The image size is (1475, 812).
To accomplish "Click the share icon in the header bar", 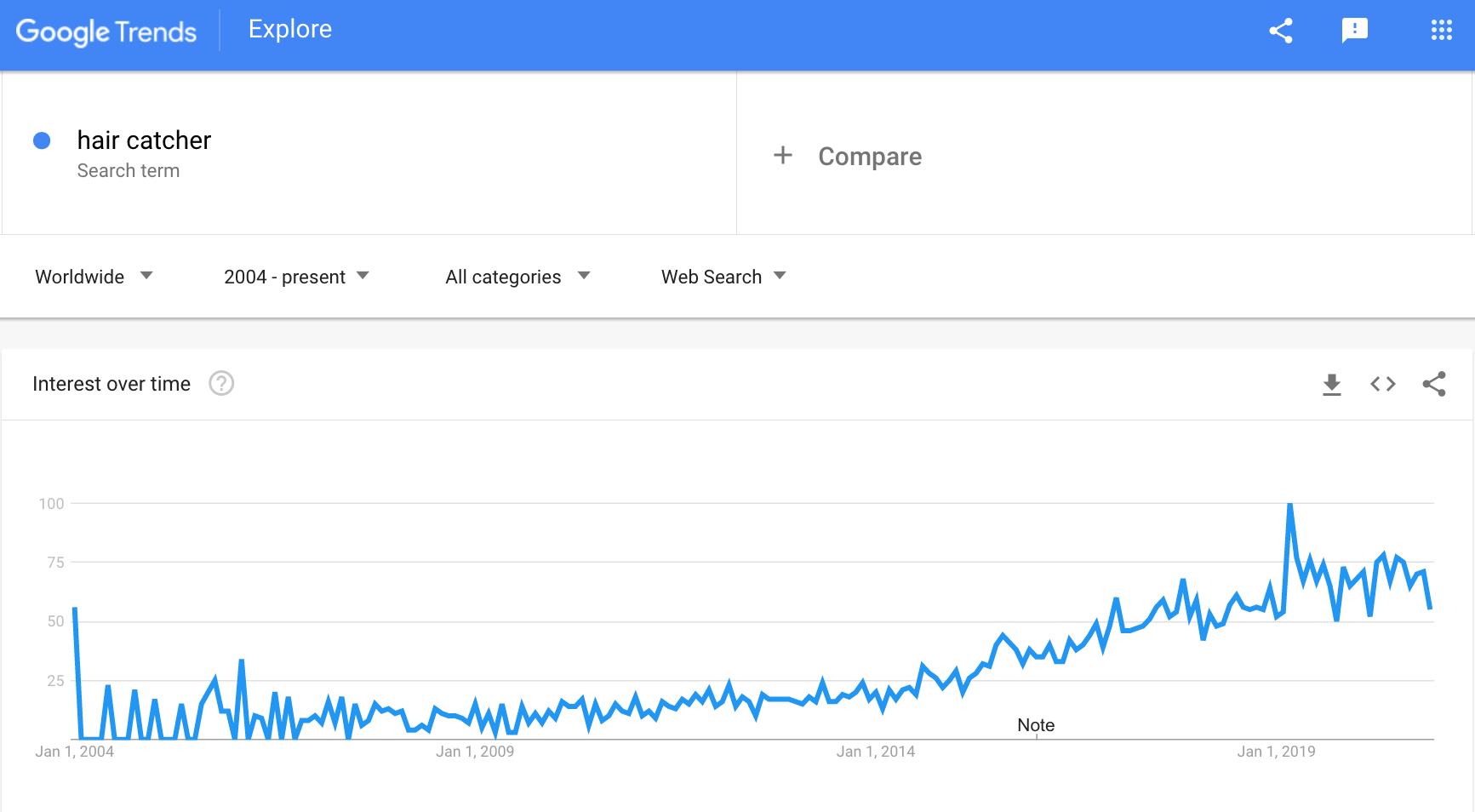I will 1281,31.
